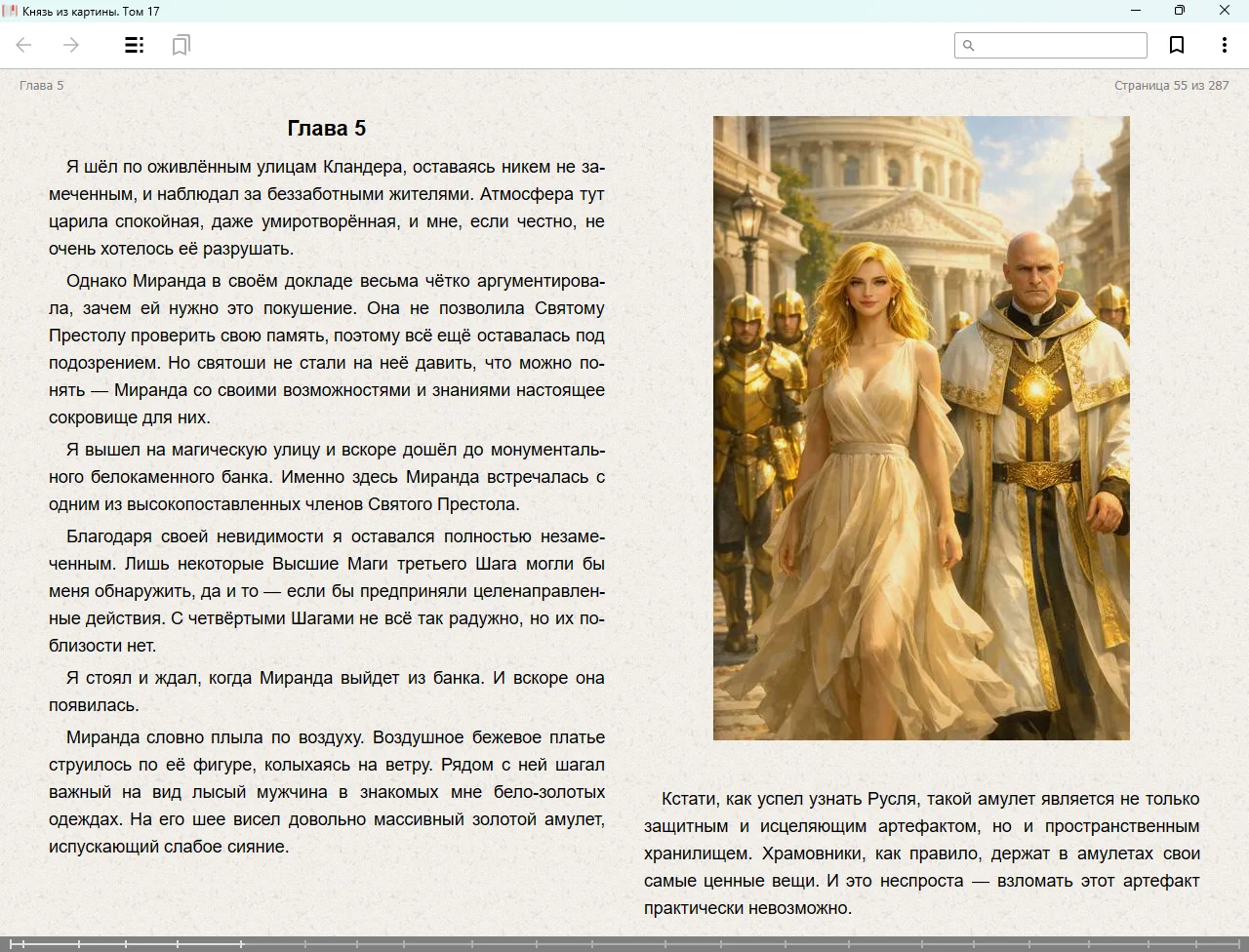Restore down the reader window
Image resolution: width=1249 pixels, height=952 pixels.
coord(1180,11)
